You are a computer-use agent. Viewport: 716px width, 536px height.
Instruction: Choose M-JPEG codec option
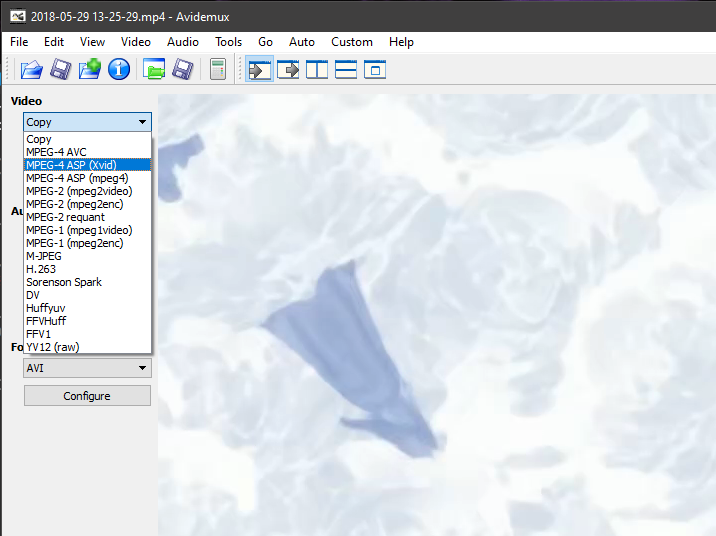(87, 256)
